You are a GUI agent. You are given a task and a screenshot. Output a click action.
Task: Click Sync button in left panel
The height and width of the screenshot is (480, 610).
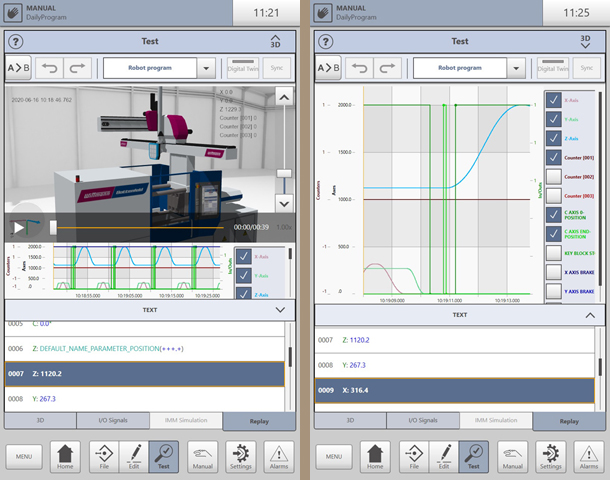coord(277,68)
